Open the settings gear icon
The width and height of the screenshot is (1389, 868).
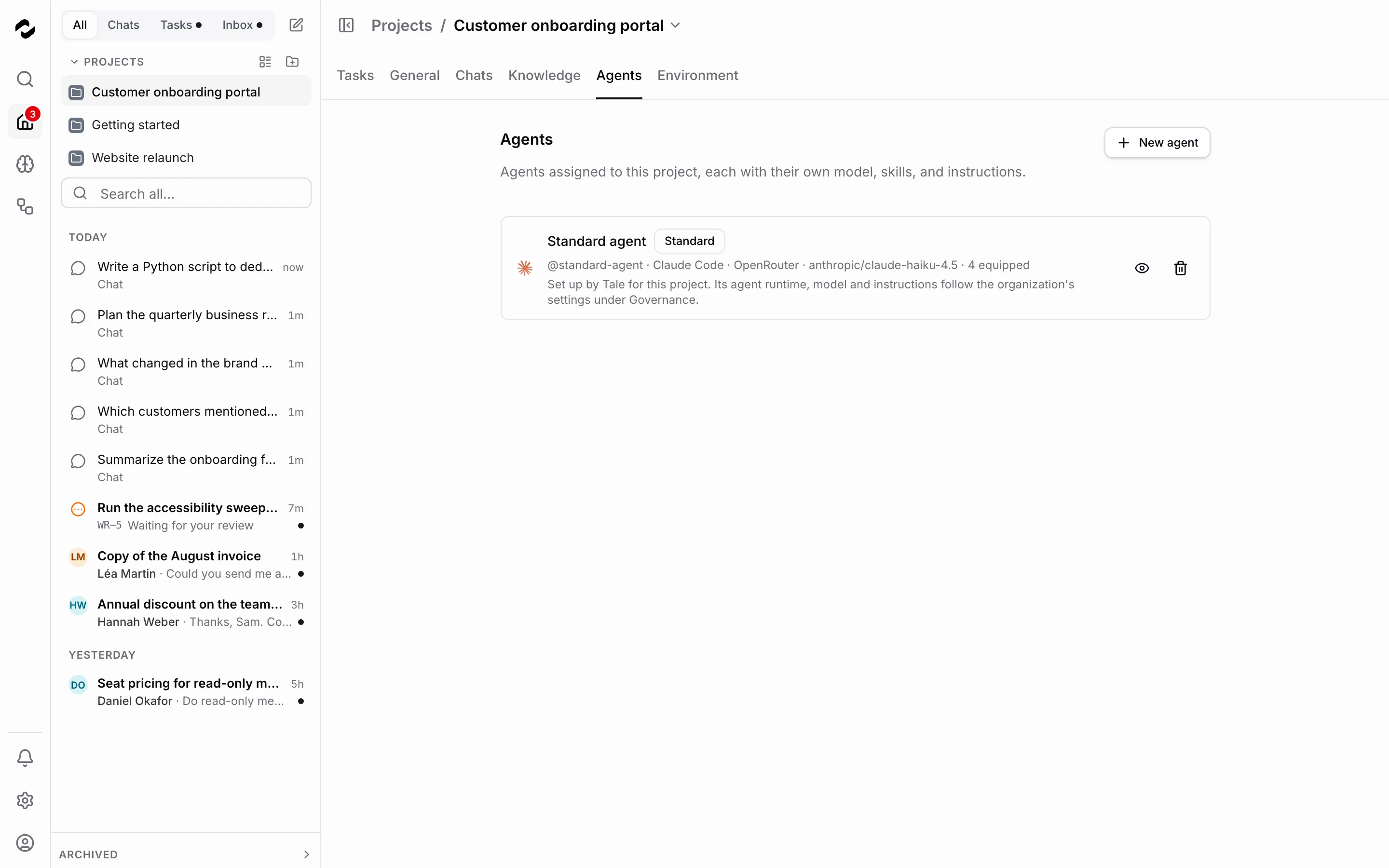tap(25, 800)
